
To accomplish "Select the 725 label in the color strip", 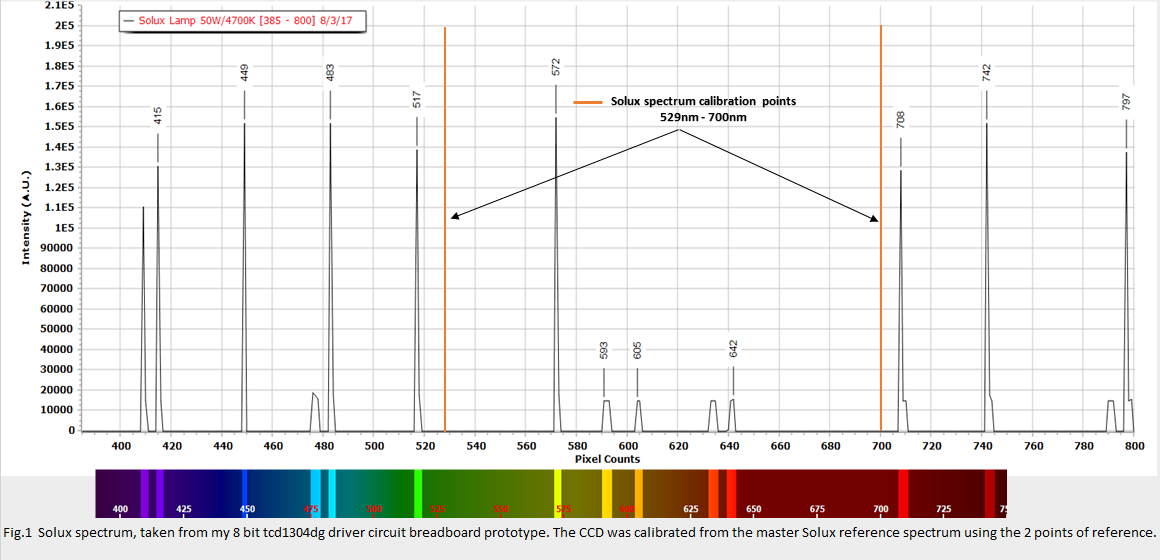I will [x=944, y=510].
